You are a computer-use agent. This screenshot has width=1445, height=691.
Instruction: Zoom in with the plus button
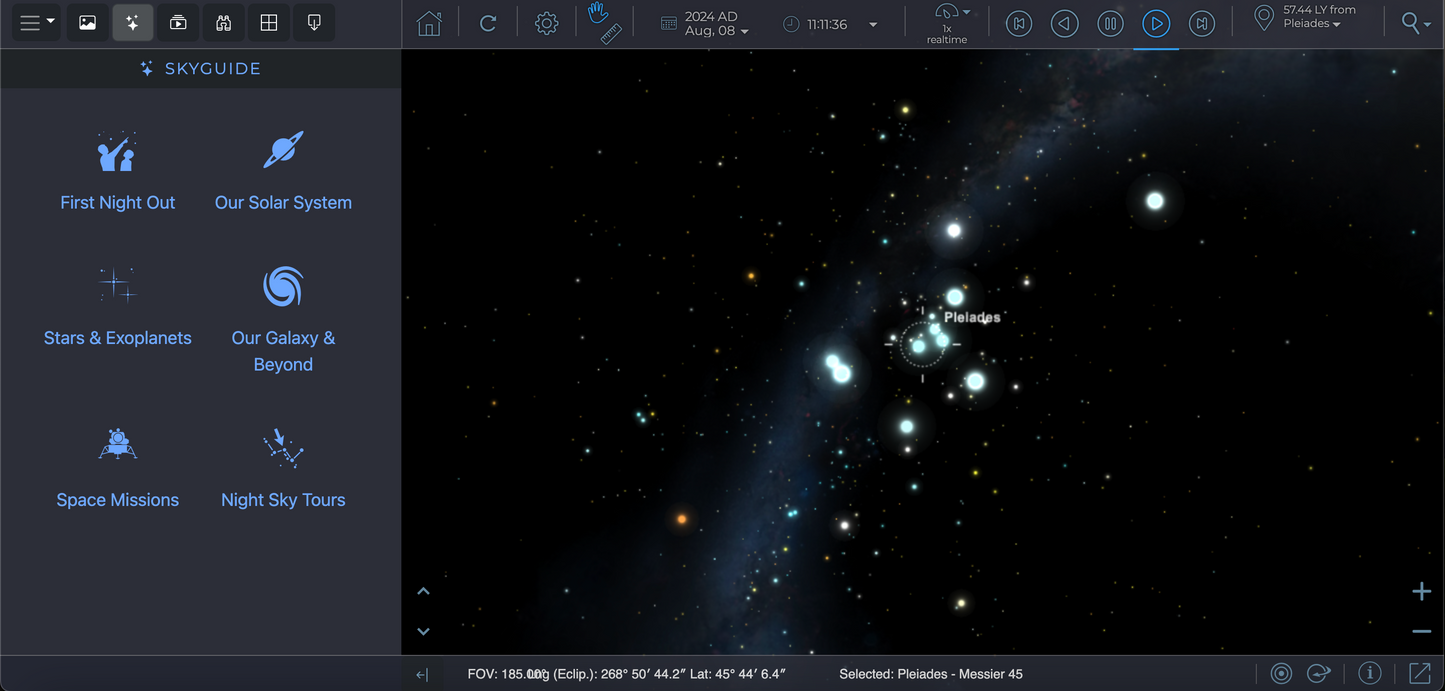pos(1421,592)
